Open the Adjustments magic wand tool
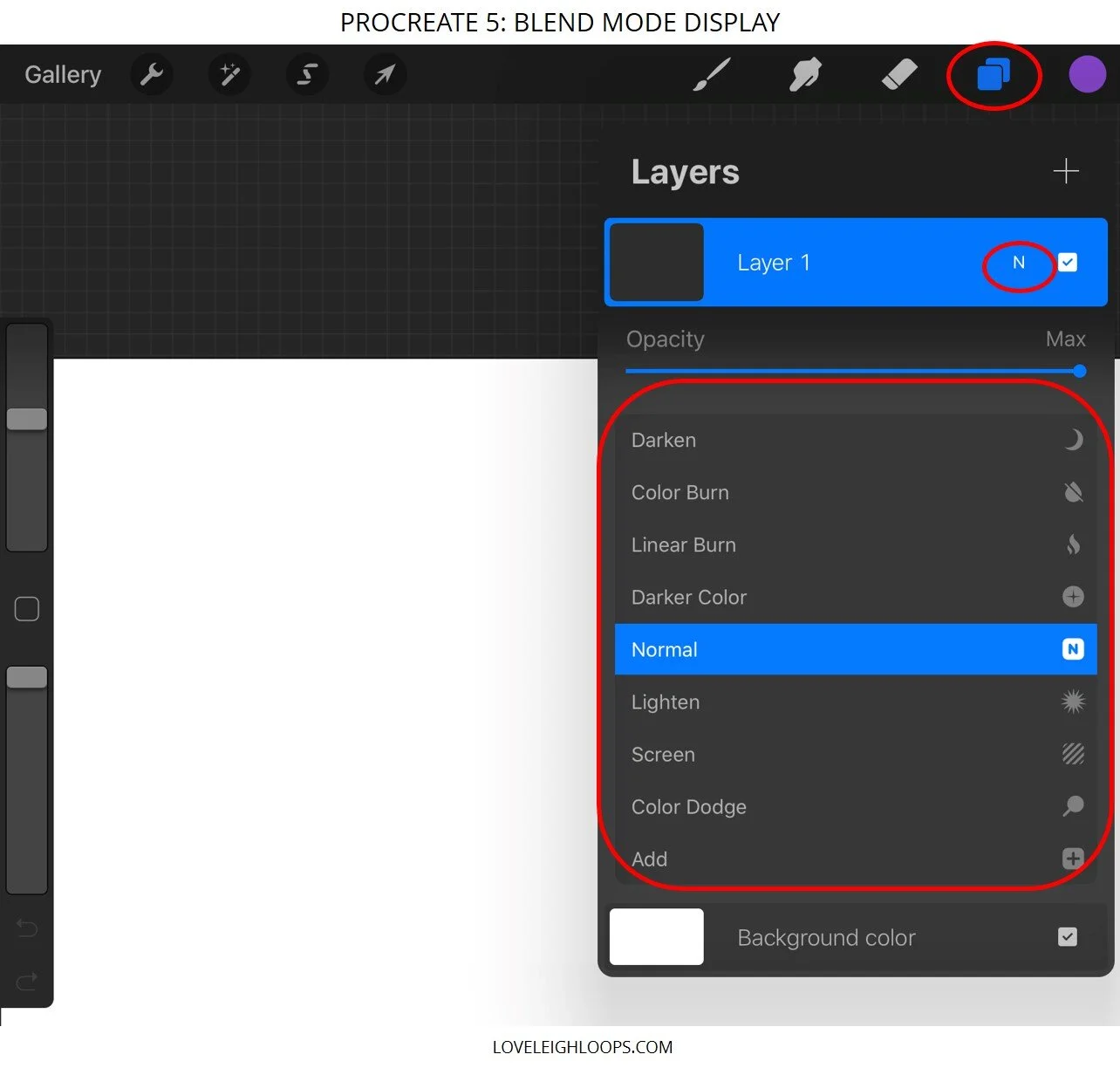The image size is (1120, 1068). [229, 74]
